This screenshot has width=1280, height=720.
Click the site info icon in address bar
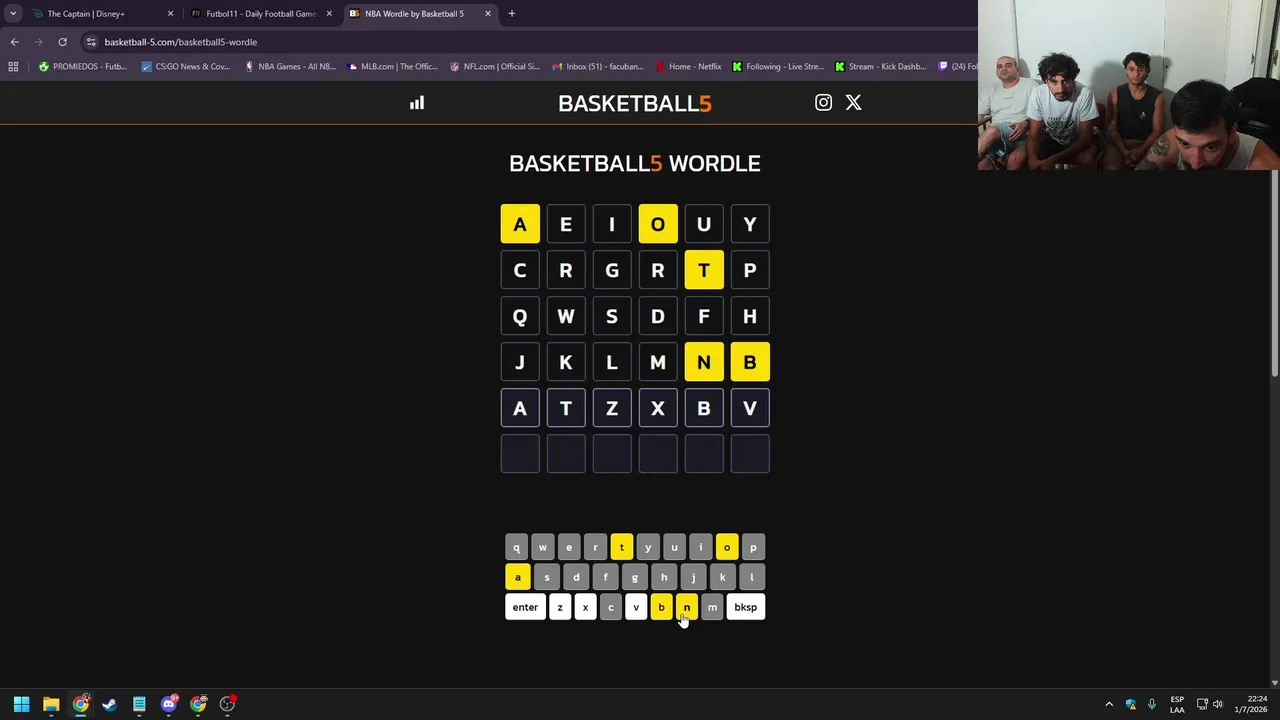point(91,42)
